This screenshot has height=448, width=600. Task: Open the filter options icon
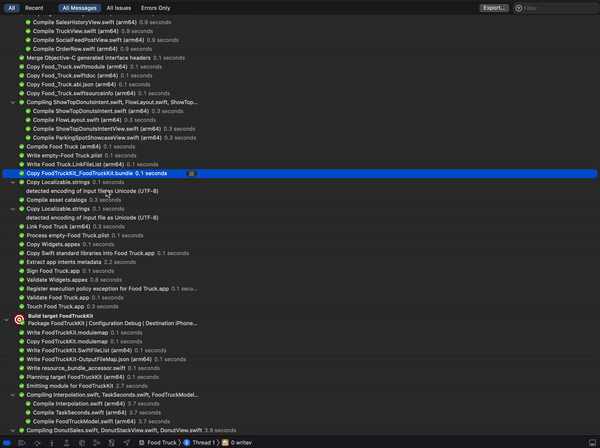pyautogui.click(x=518, y=8)
